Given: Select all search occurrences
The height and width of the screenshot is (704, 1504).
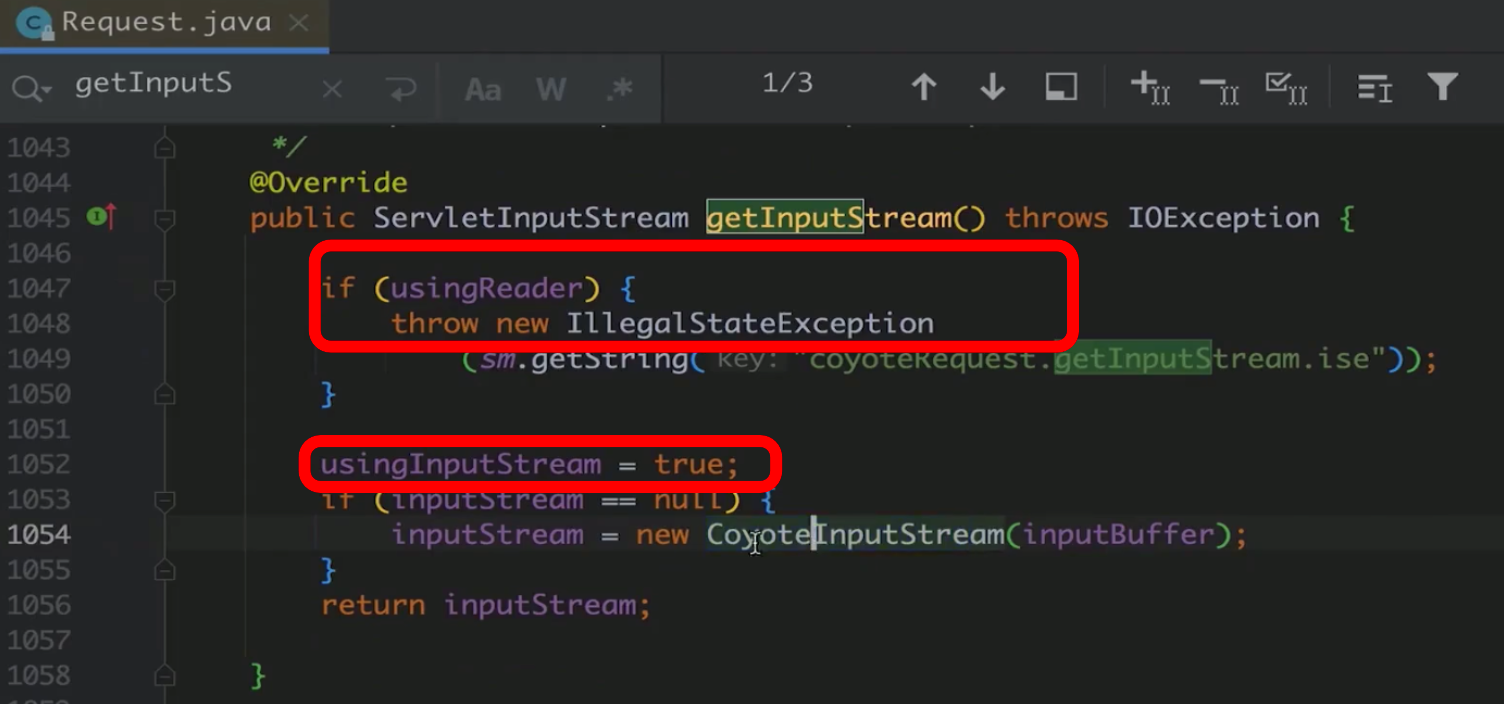Looking at the screenshot, I should pyautogui.click(x=1287, y=88).
